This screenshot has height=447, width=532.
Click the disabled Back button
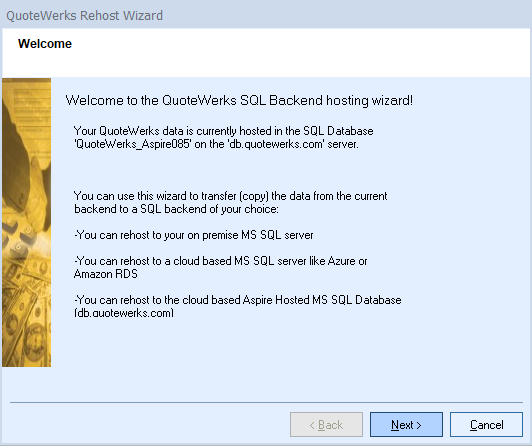click(326, 424)
